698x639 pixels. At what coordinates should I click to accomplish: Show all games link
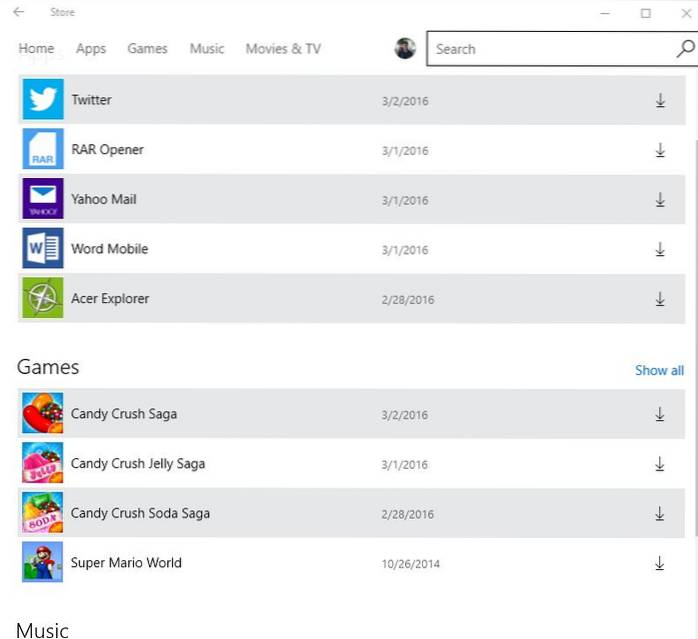[659, 370]
